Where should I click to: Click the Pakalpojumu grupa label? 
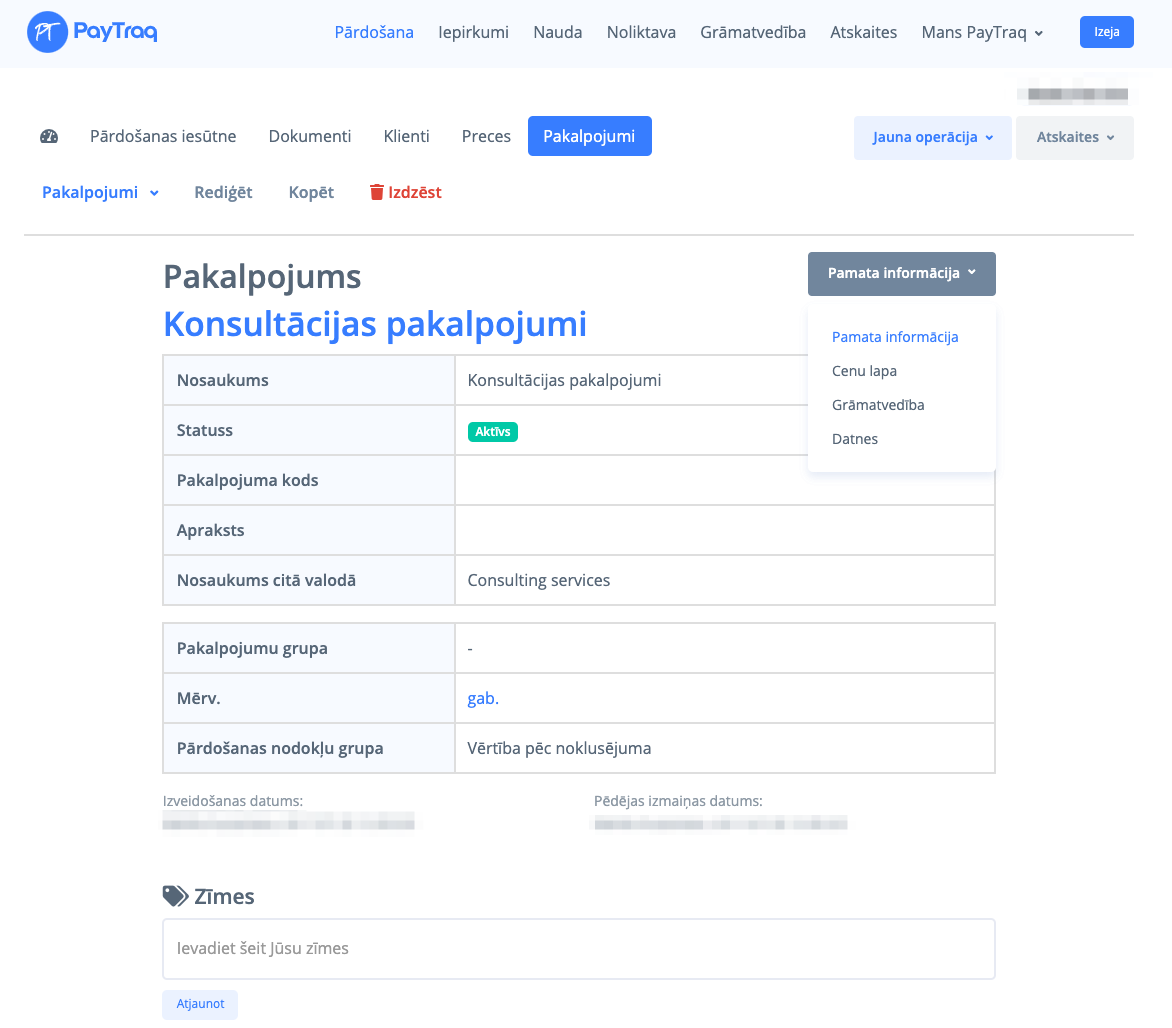tap(252, 648)
